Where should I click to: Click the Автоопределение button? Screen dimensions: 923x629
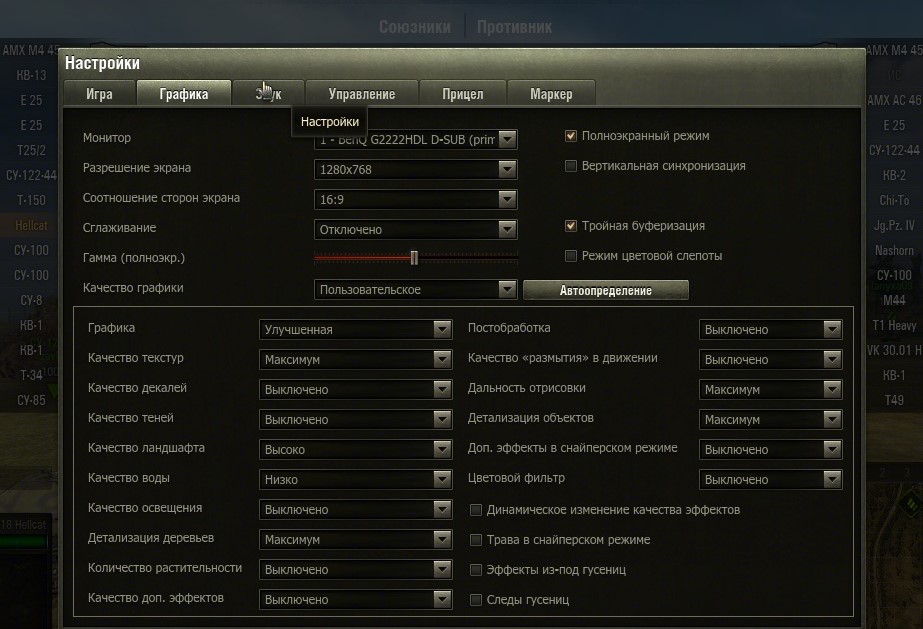point(605,291)
